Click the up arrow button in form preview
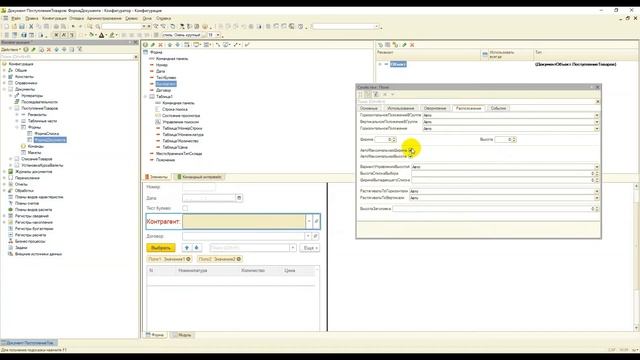This screenshot has width=640, height=360. [x=187, y=248]
